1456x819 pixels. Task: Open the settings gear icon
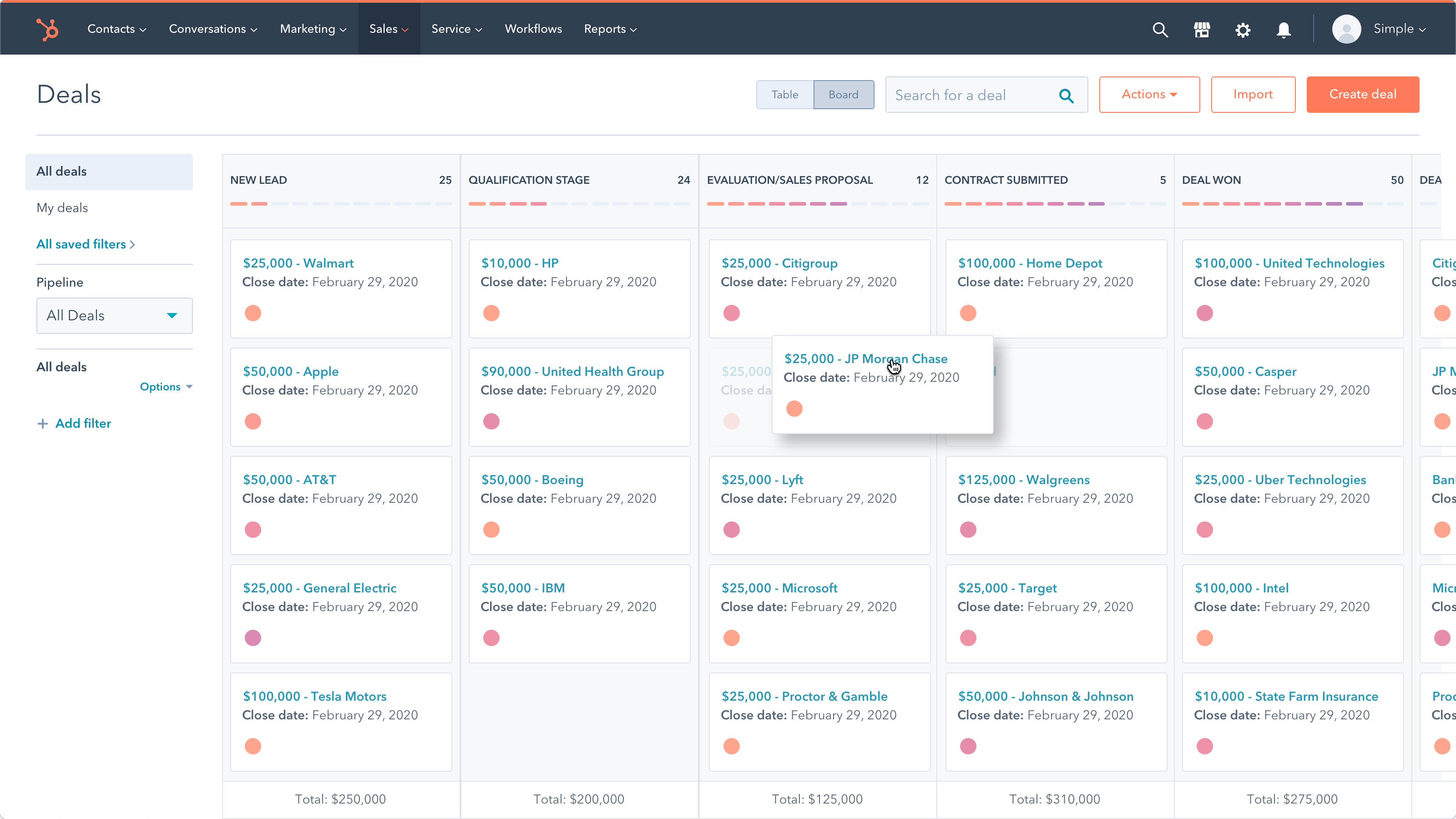click(x=1242, y=30)
